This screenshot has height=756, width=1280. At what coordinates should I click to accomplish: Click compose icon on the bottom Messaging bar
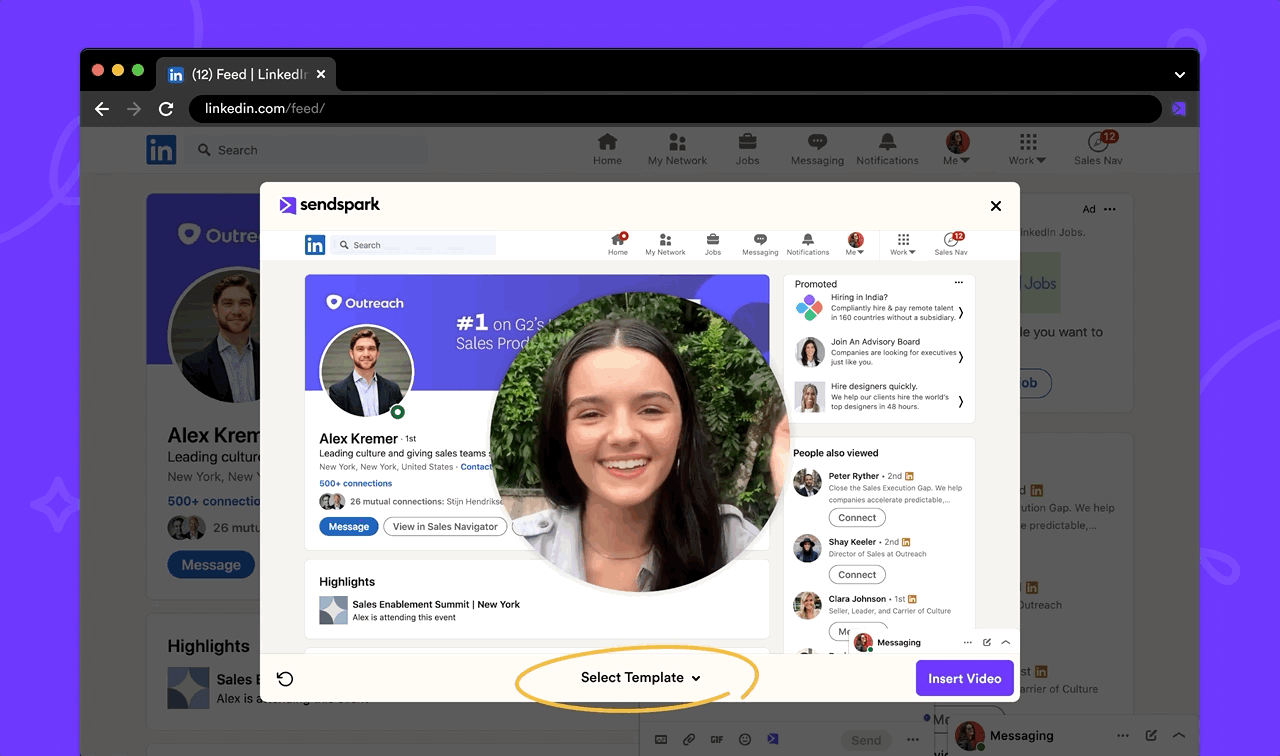tap(1152, 736)
